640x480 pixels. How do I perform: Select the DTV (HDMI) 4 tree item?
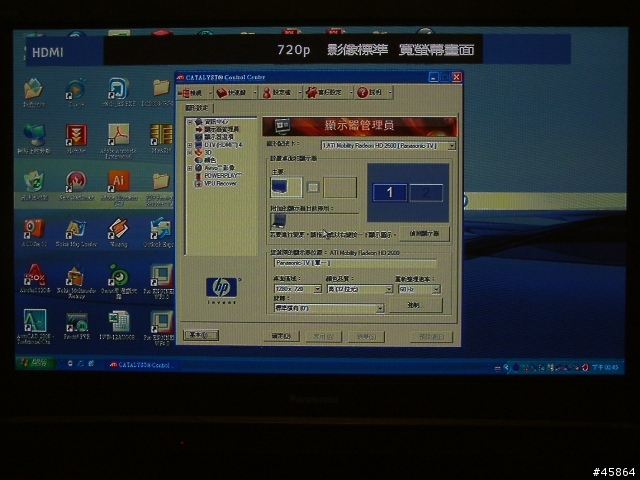coord(223,145)
